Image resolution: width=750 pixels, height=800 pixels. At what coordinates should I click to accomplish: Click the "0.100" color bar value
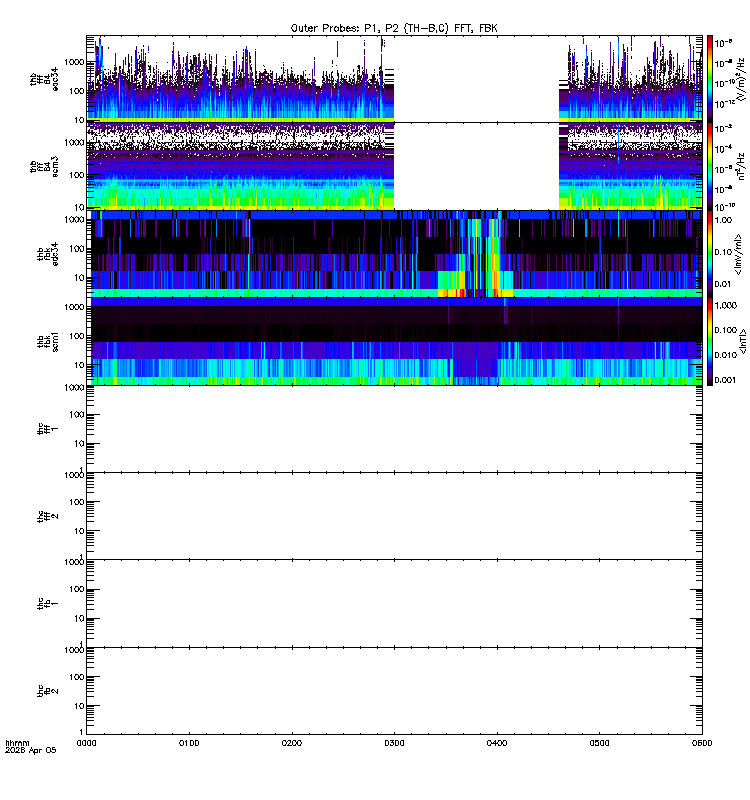coord(726,330)
